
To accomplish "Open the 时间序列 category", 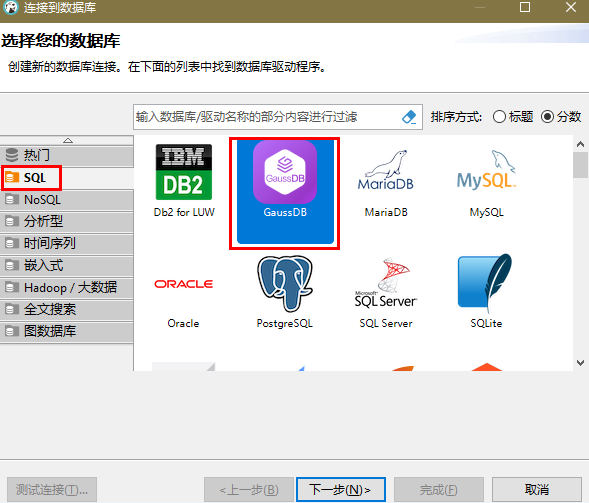I will (x=66, y=243).
